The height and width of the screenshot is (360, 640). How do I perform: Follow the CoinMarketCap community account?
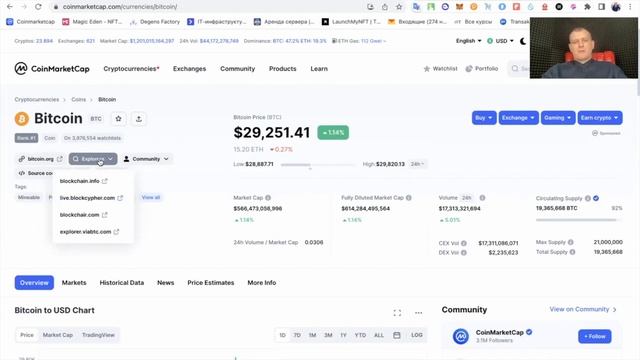click(x=595, y=336)
